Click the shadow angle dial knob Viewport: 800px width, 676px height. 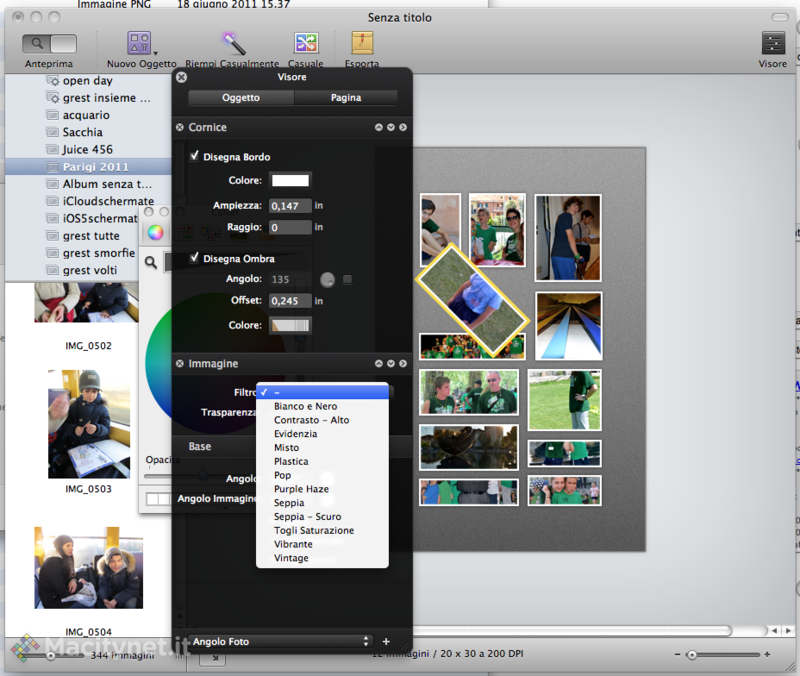(x=328, y=280)
